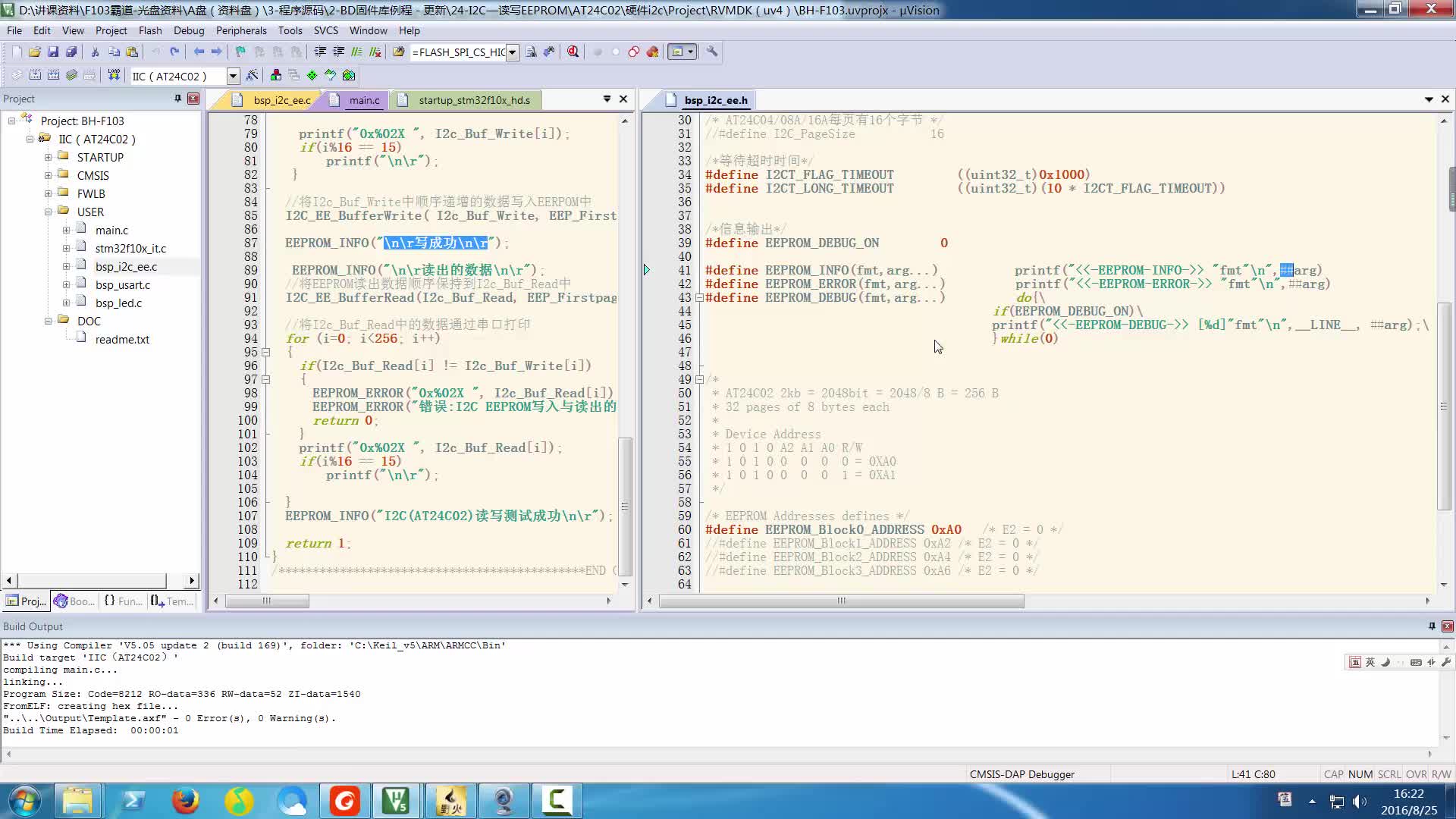The width and height of the screenshot is (1456, 819).
Task: Click the green diamond Pack Installer icon
Action: (312, 75)
